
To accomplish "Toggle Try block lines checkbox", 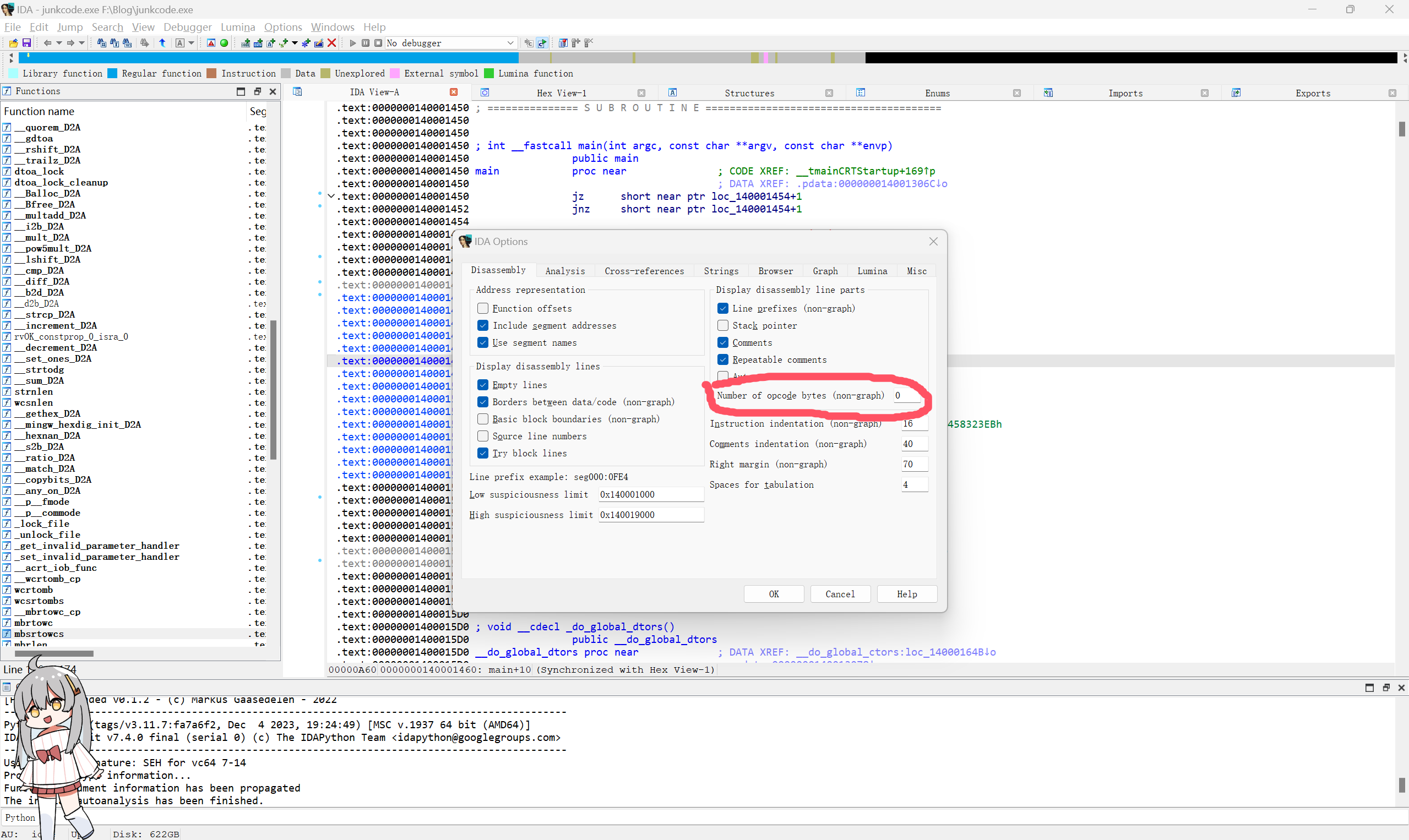I will coord(483,453).
